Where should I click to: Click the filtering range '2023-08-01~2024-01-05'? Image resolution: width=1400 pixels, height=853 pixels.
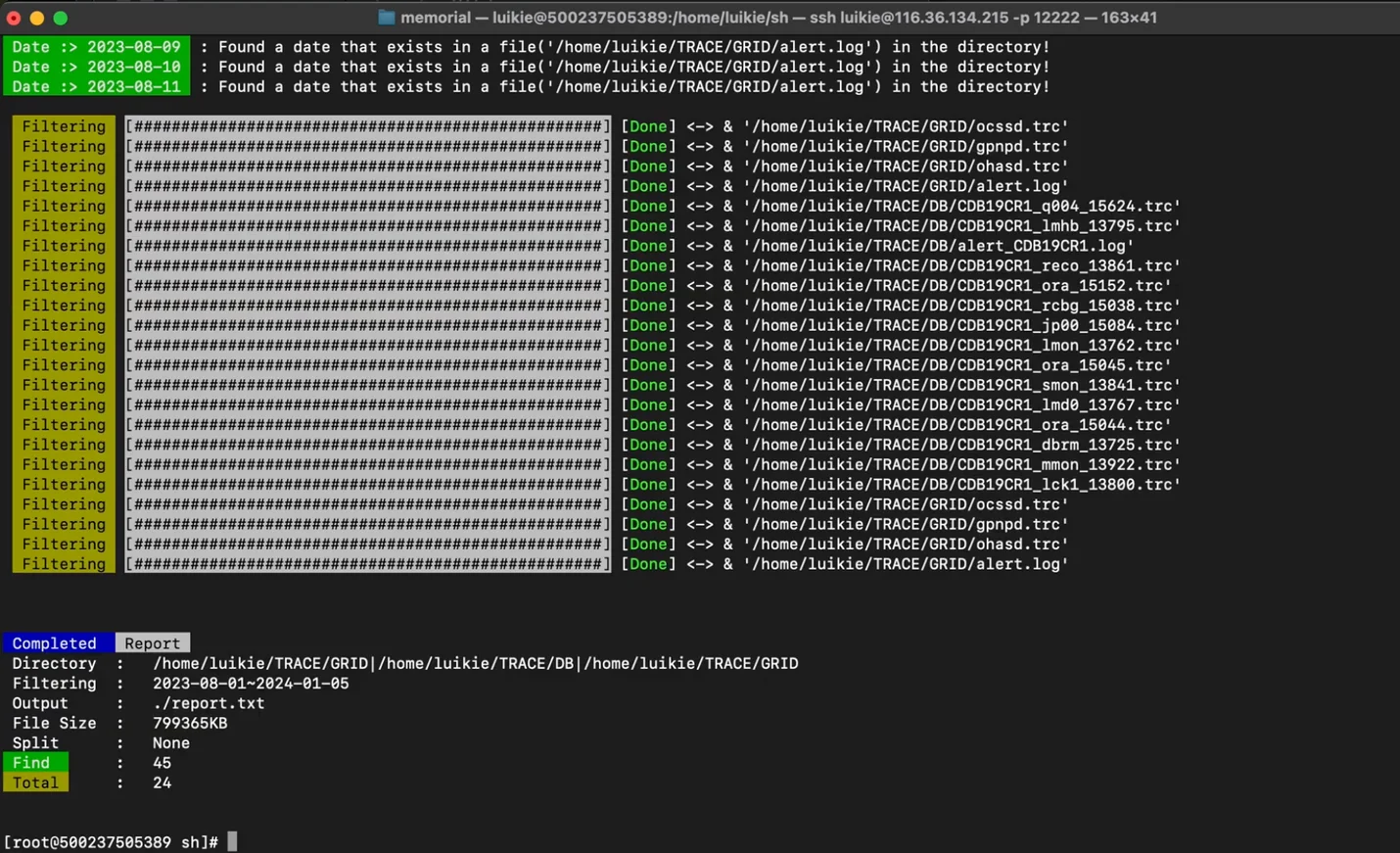tap(251, 684)
